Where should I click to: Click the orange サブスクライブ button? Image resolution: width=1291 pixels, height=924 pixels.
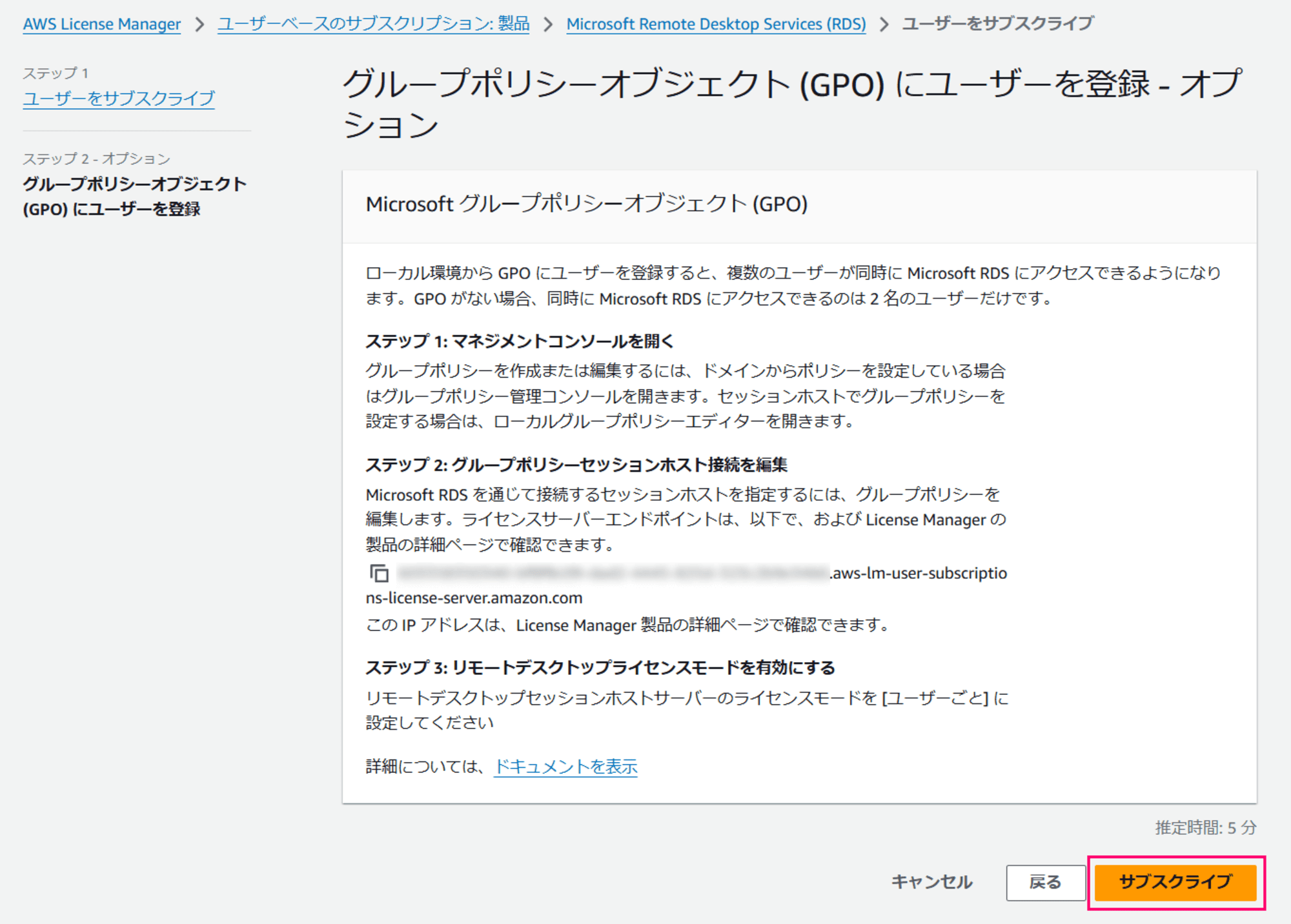tap(1175, 882)
